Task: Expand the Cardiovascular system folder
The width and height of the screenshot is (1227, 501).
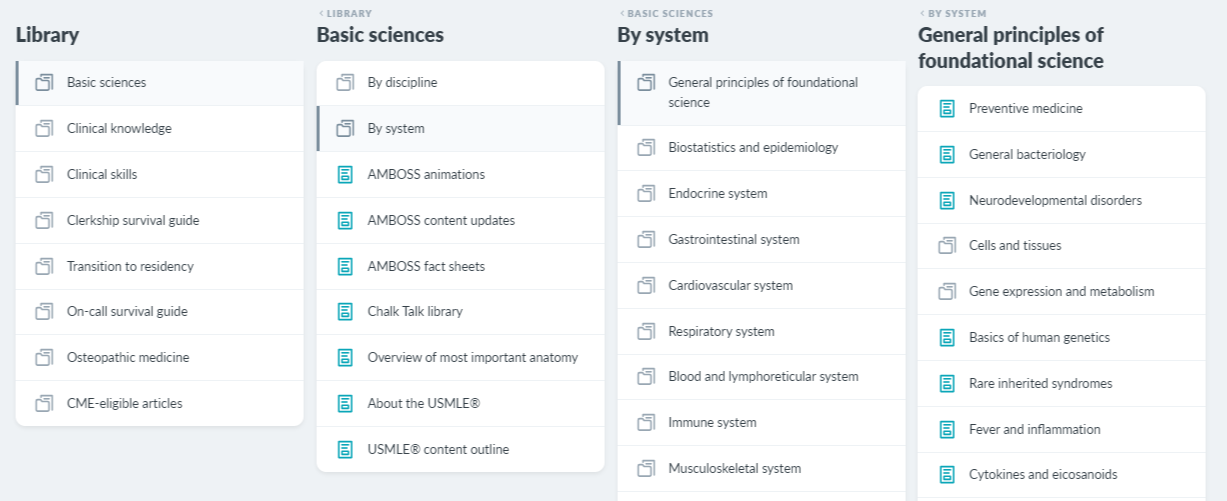Action: [762, 285]
